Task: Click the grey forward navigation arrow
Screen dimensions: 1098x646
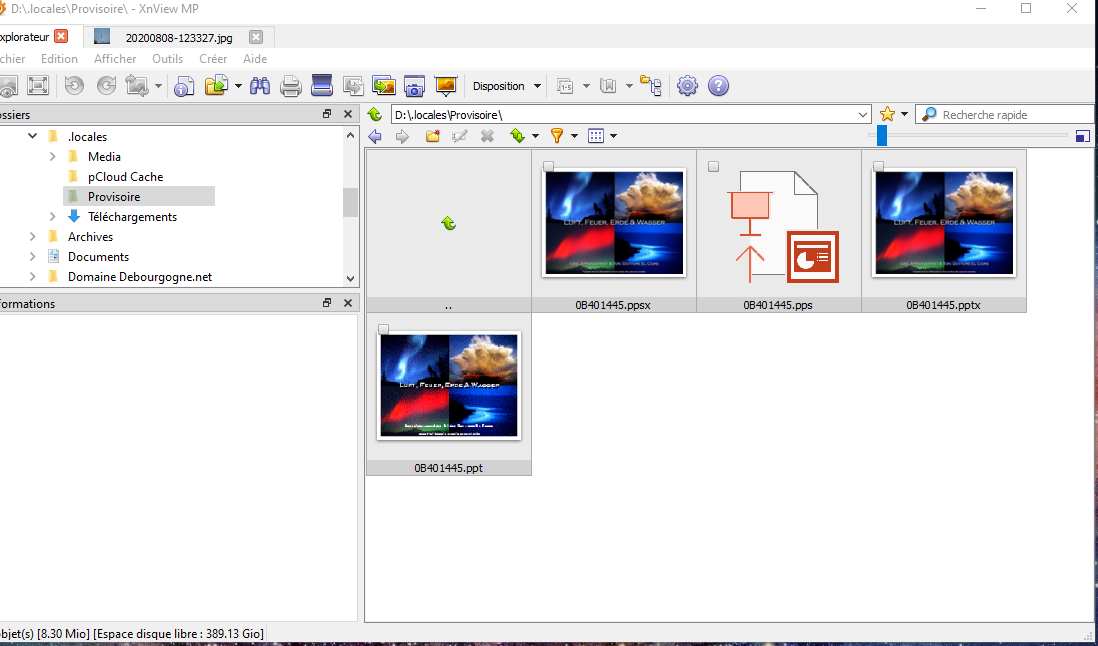Action: click(402, 136)
